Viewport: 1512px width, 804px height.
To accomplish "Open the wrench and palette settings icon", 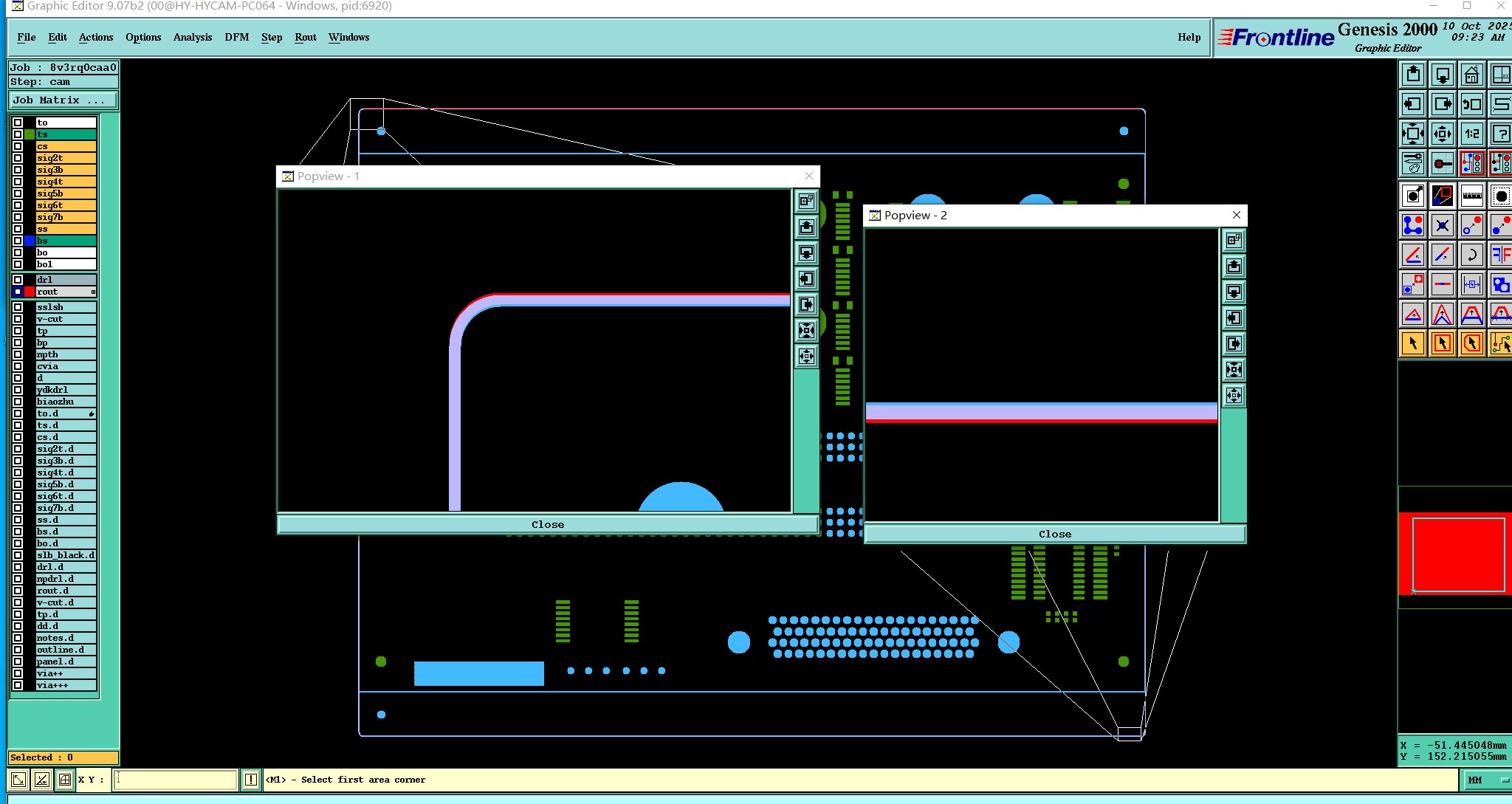I will coord(1412,163).
